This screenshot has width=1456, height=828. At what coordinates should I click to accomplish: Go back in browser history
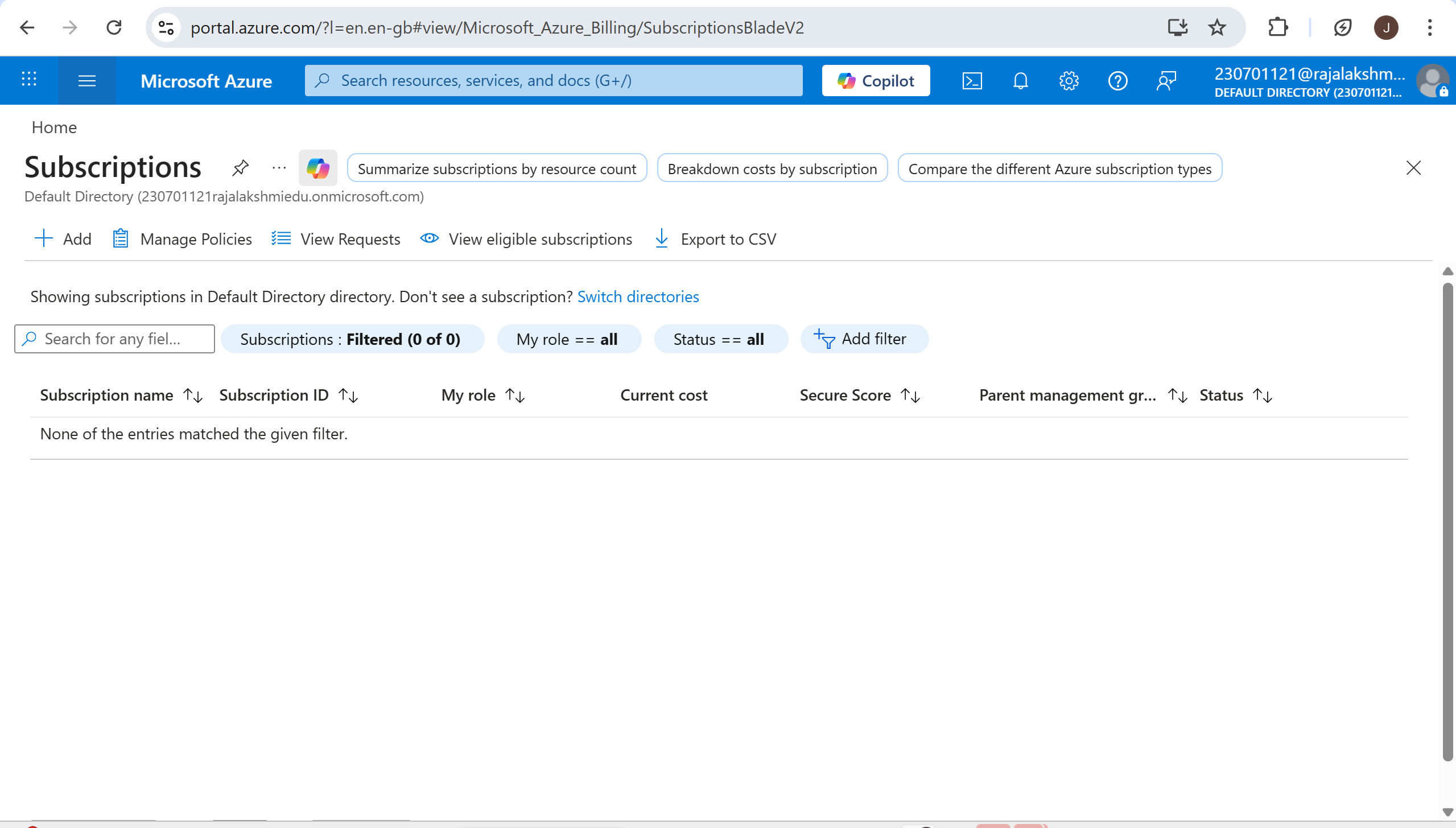27,27
